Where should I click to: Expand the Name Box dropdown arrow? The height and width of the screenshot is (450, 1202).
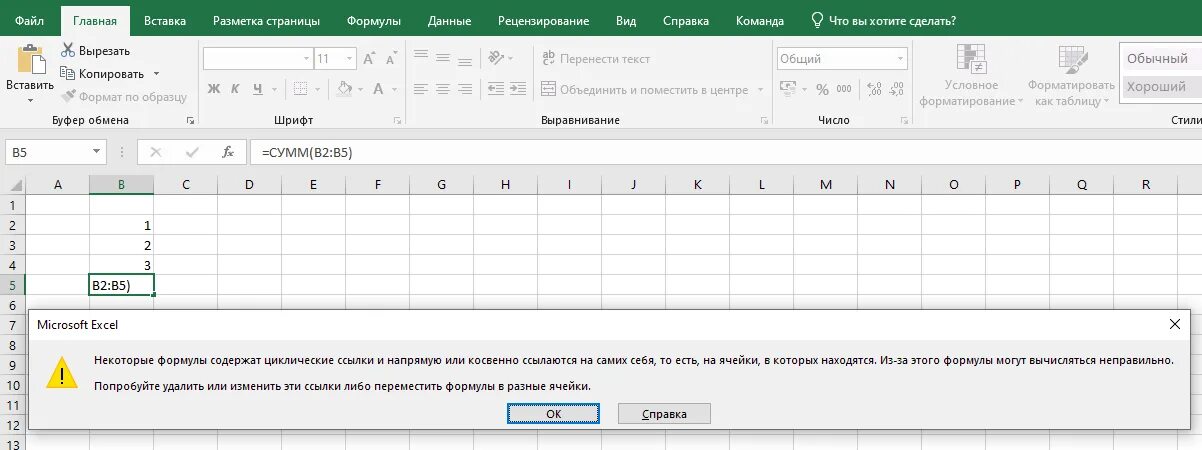coord(97,152)
